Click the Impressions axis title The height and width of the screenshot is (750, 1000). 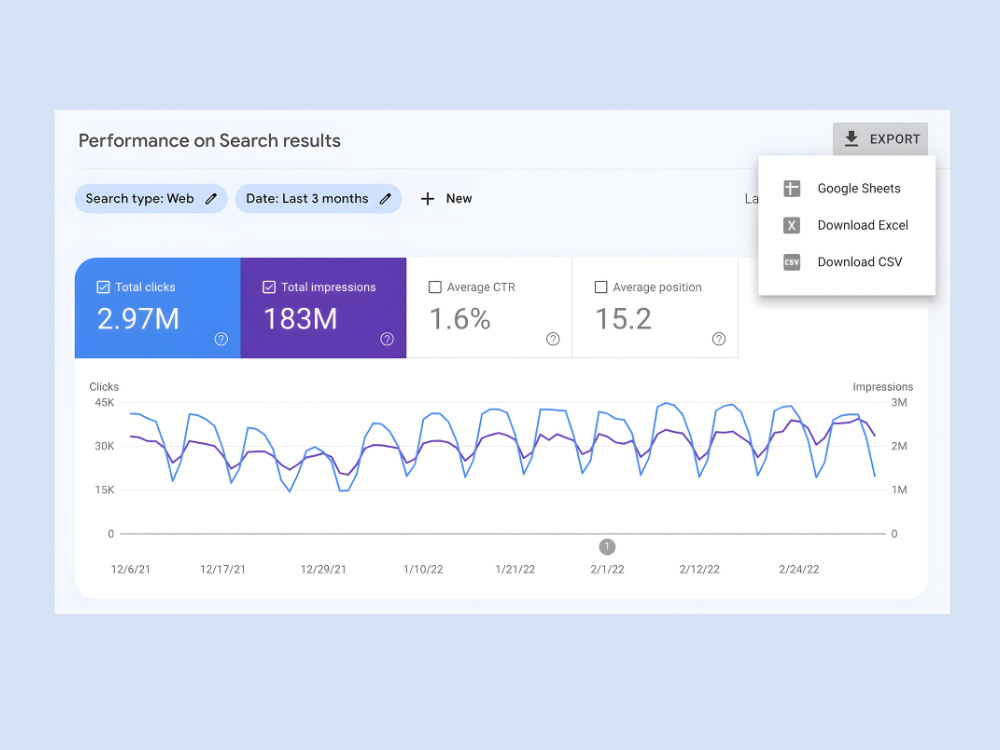click(883, 386)
